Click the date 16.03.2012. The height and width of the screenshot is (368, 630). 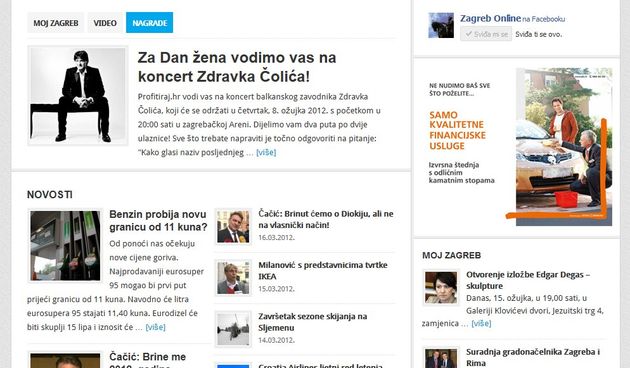276,237
